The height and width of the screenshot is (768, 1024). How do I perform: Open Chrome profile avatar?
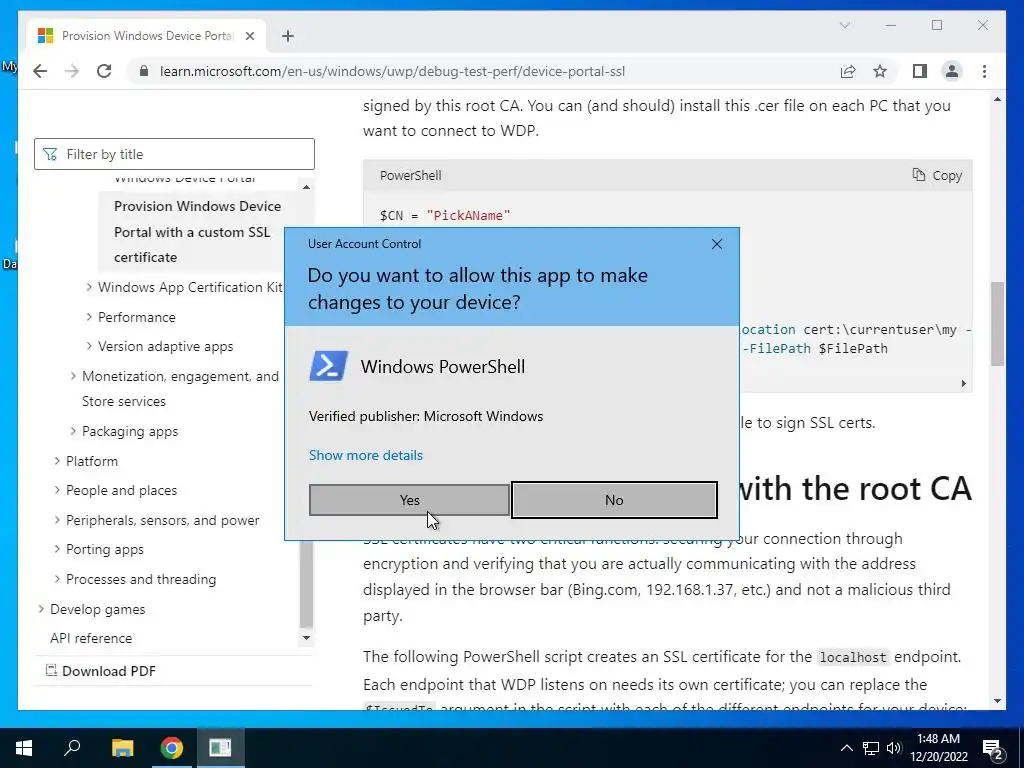(x=952, y=71)
